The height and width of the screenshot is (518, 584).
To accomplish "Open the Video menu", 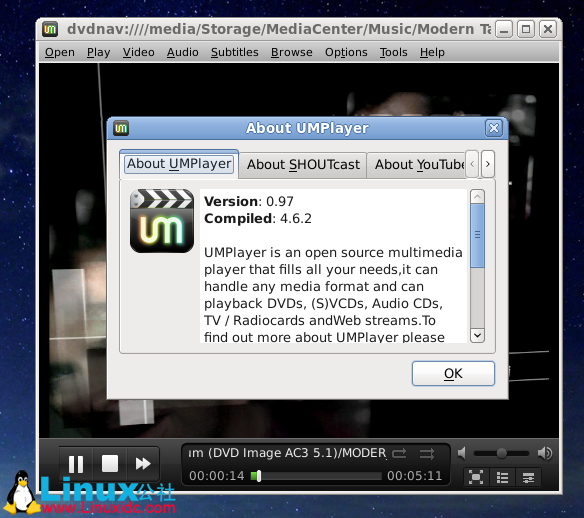I will pyautogui.click(x=139, y=52).
